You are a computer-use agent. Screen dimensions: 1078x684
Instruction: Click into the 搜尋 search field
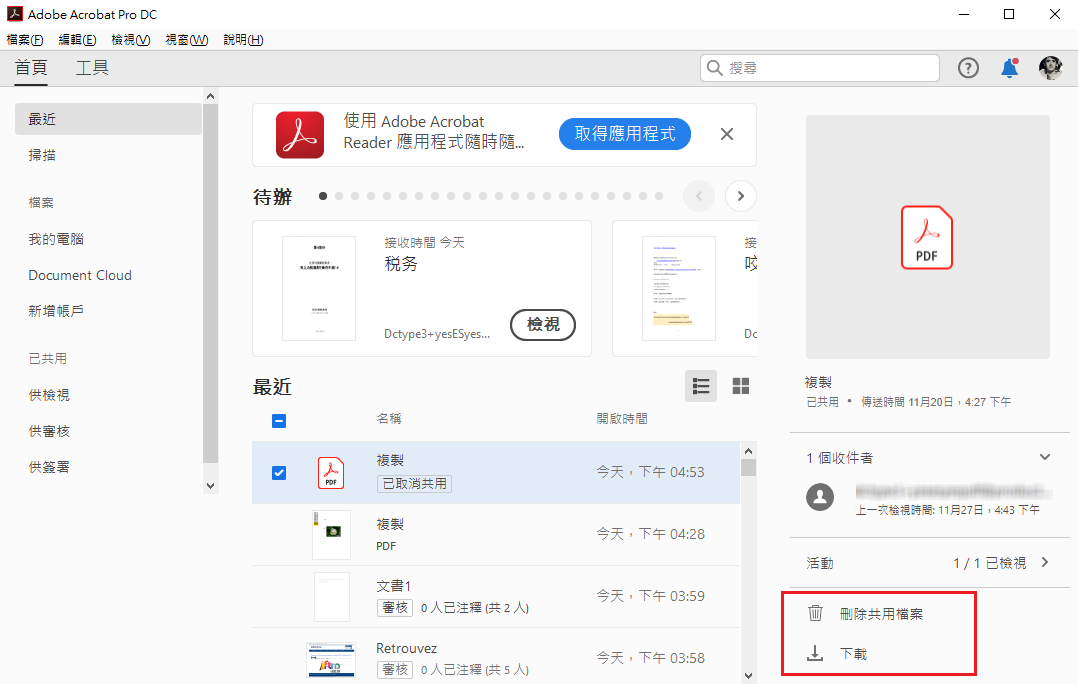[x=820, y=68]
